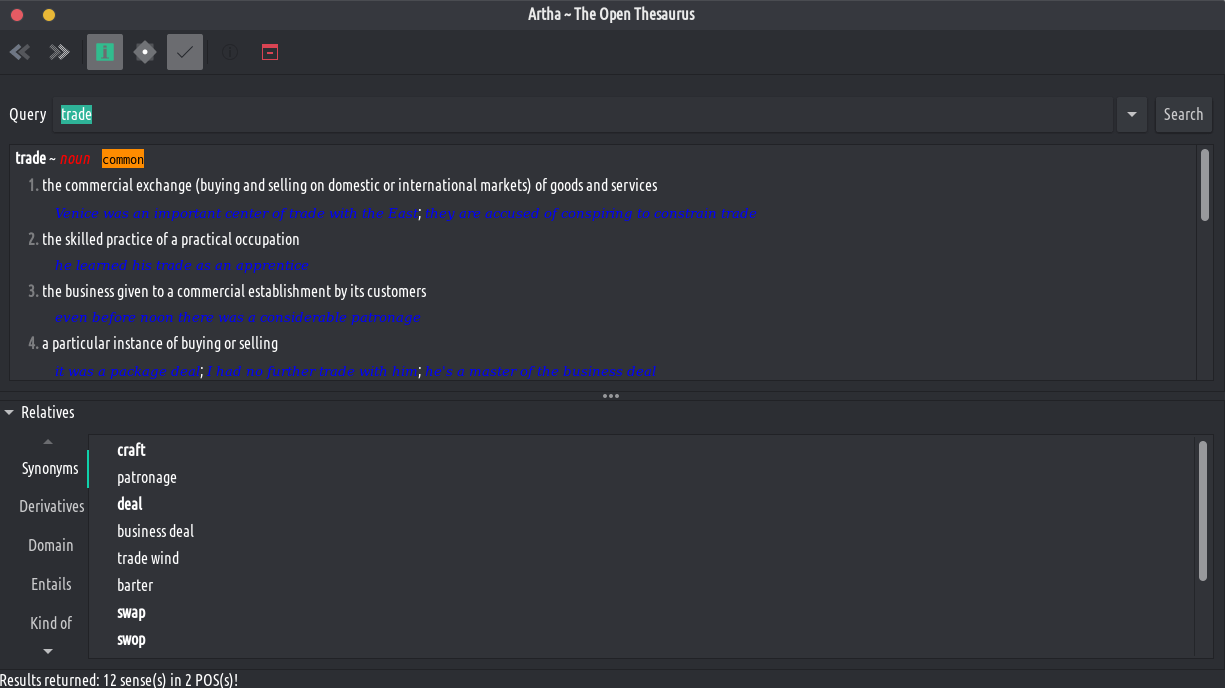This screenshot has height=688, width=1225.
Task: Open the Options dialog from the toolbar
Action: pyautogui.click(x=145, y=52)
